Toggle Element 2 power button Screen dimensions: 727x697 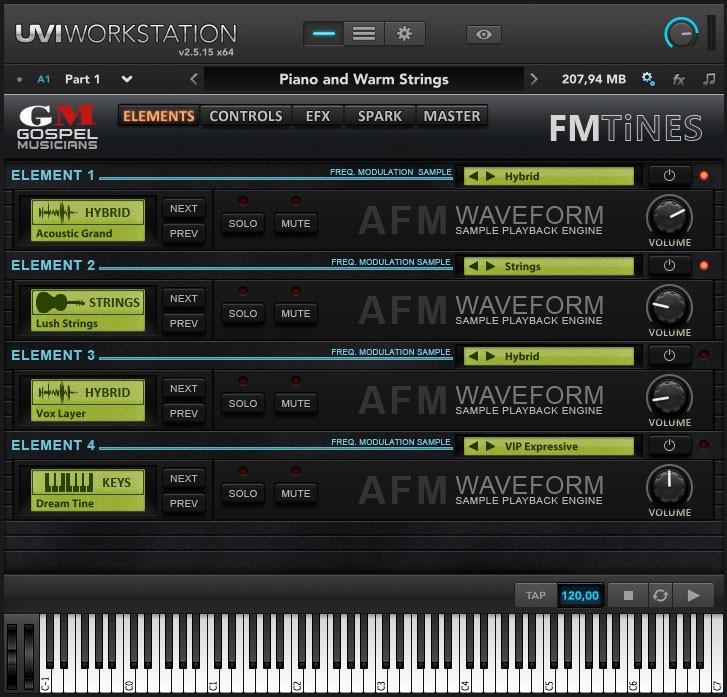[x=669, y=266]
